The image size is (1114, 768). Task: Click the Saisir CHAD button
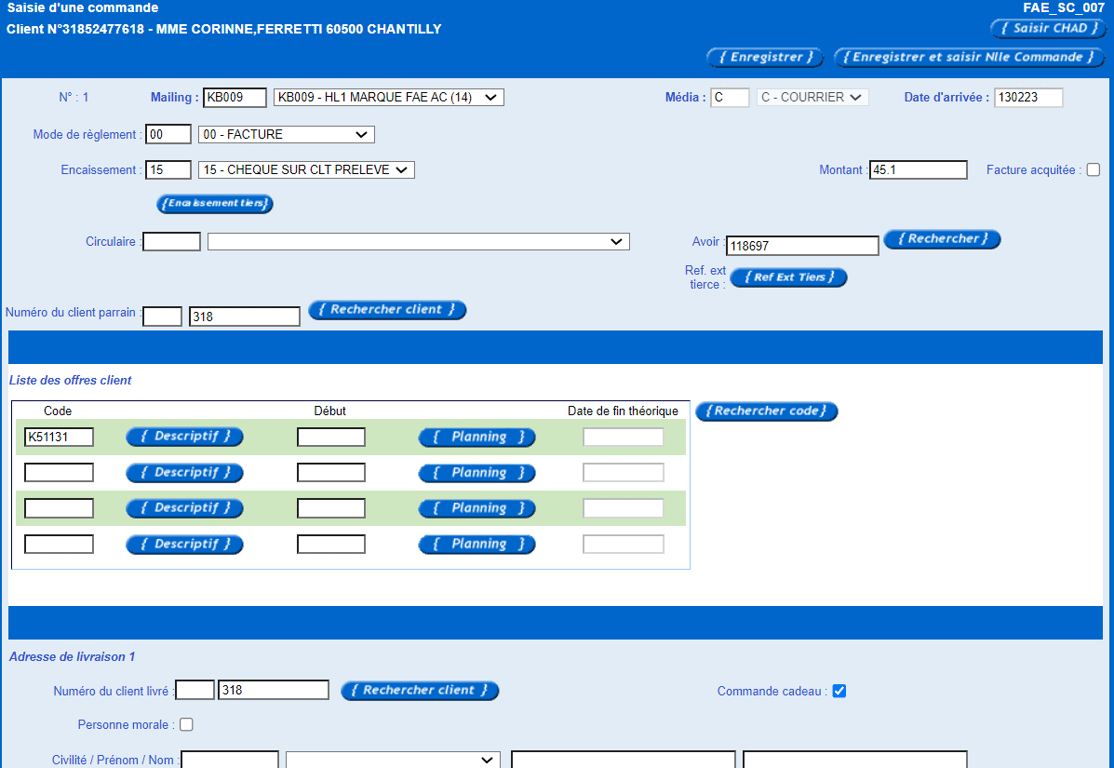click(x=1048, y=28)
